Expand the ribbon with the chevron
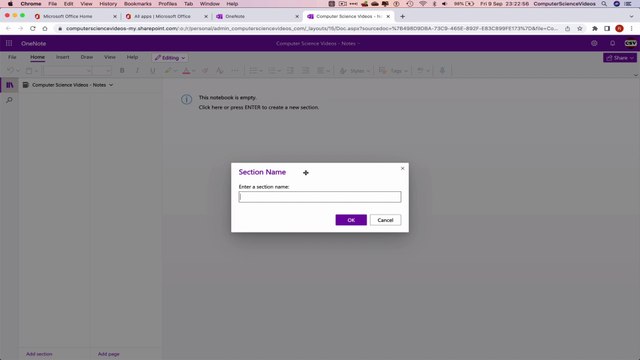 [x=636, y=75]
